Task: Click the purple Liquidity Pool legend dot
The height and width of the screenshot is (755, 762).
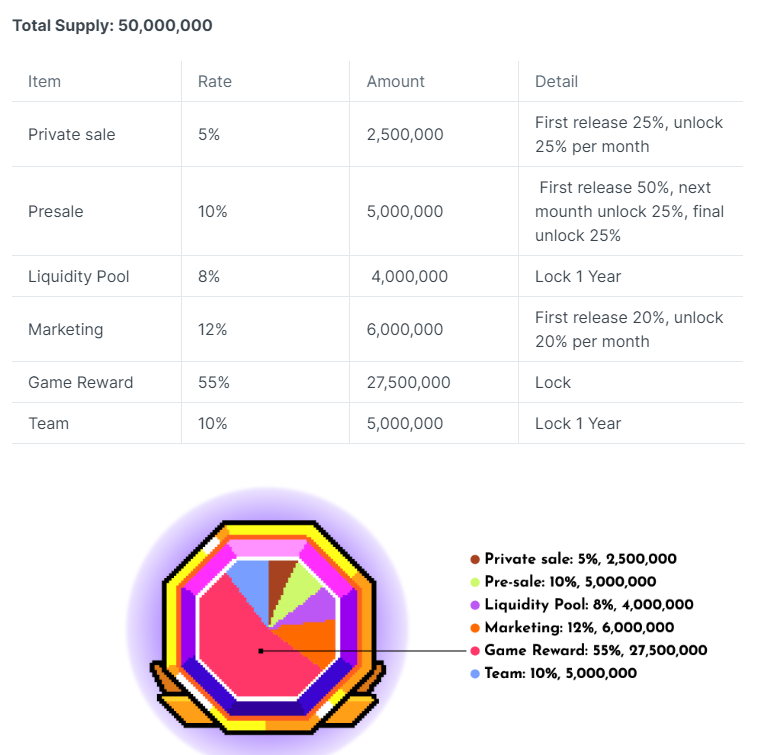Action: pos(475,605)
